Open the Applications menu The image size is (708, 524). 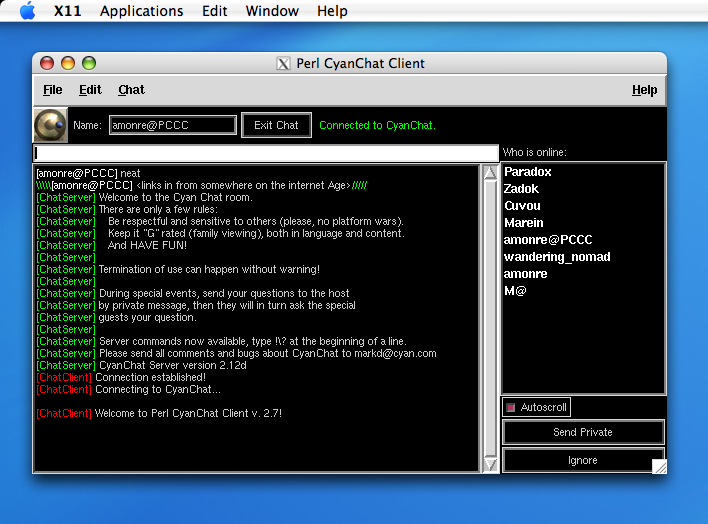point(141,11)
